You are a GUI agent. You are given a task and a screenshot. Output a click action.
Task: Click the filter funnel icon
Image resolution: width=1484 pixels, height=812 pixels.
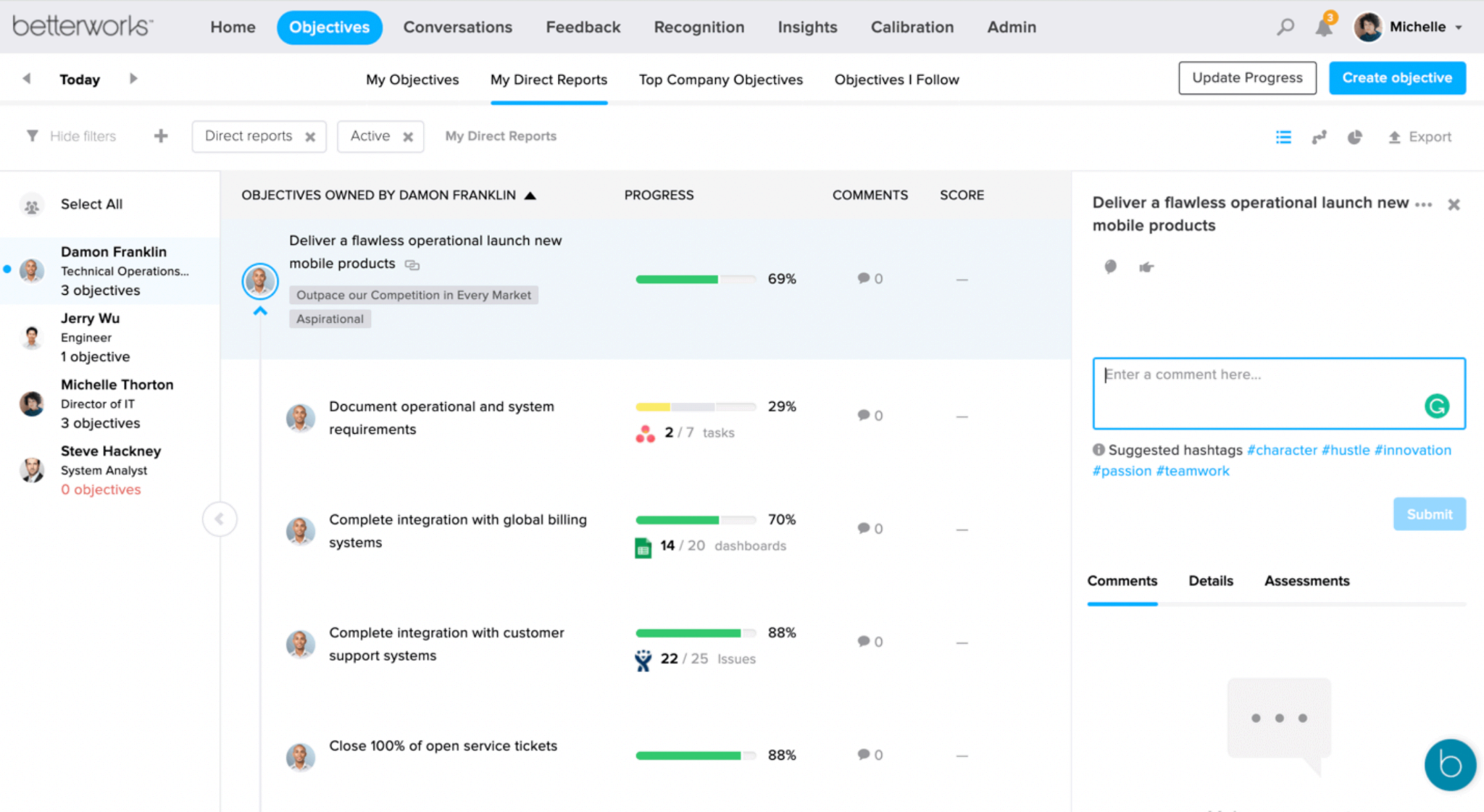[32, 136]
